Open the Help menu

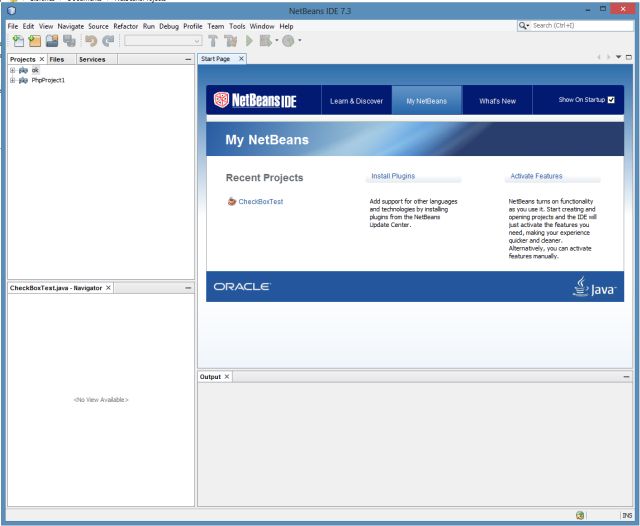pyautogui.click(x=286, y=26)
